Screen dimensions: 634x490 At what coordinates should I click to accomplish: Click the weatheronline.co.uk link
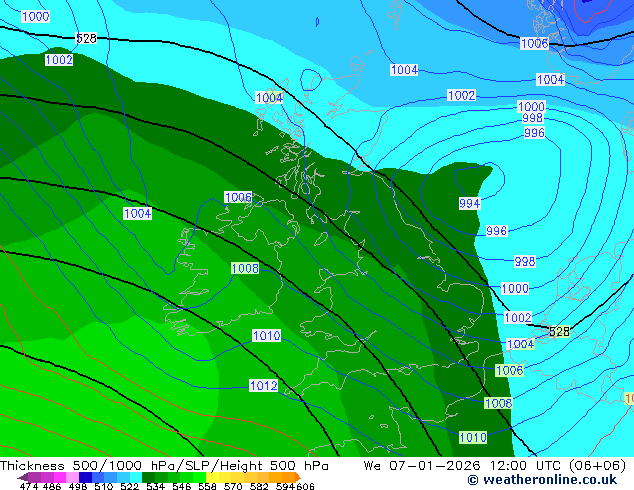click(x=542, y=480)
